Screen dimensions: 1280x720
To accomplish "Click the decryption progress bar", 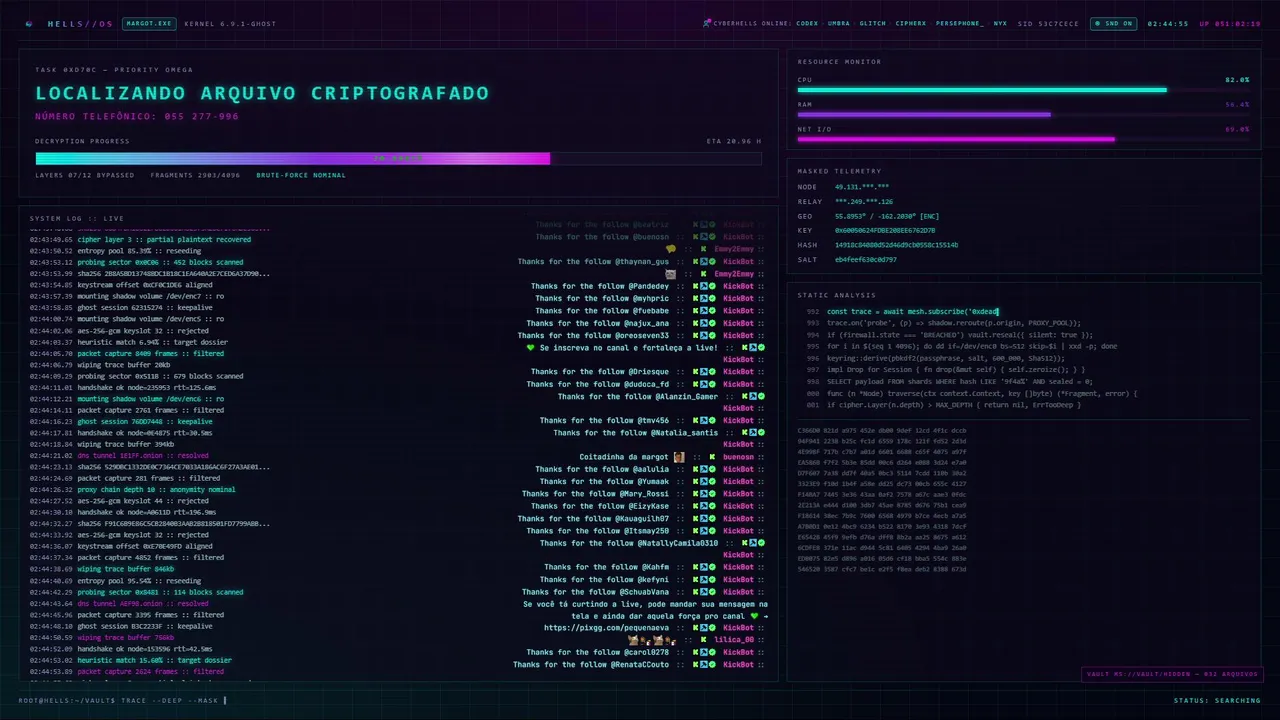I will (398, 158).
